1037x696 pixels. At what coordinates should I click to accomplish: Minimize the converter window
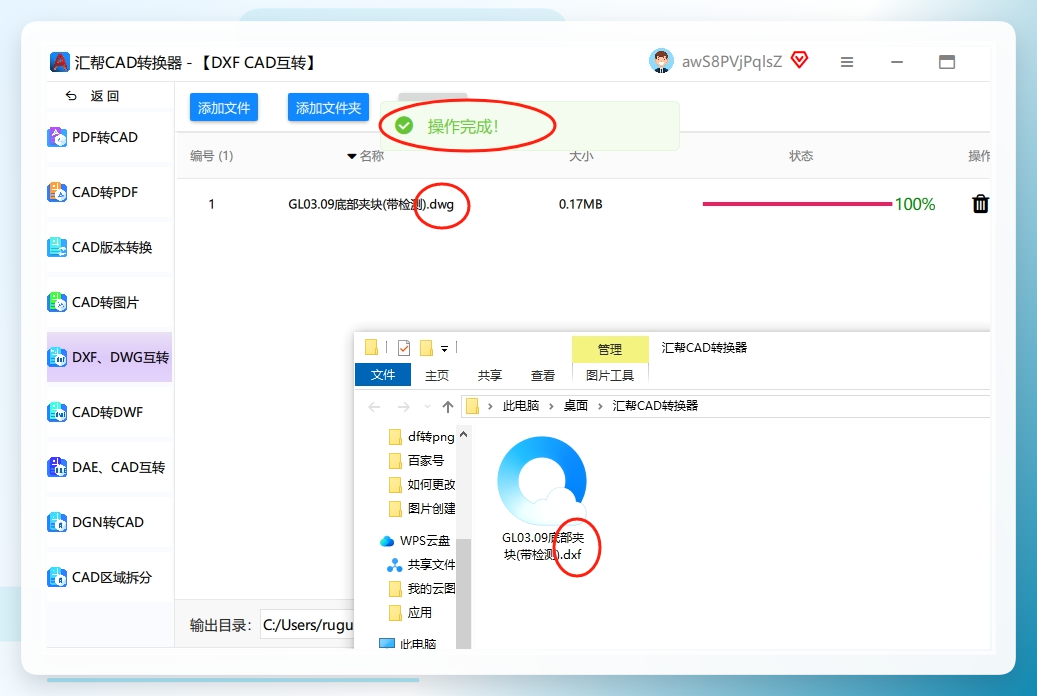coord(897,62)
